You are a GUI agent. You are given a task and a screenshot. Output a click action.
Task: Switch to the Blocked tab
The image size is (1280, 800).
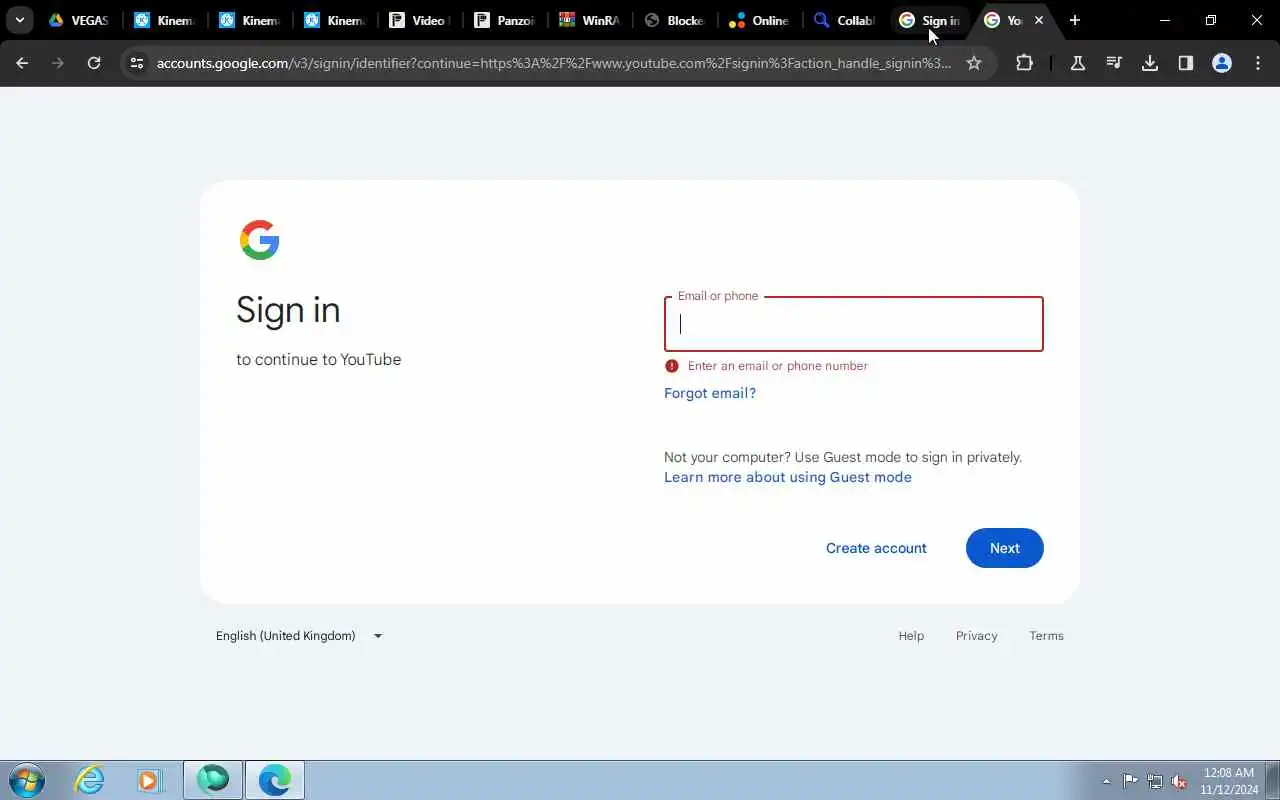click(x=675, y=20)
